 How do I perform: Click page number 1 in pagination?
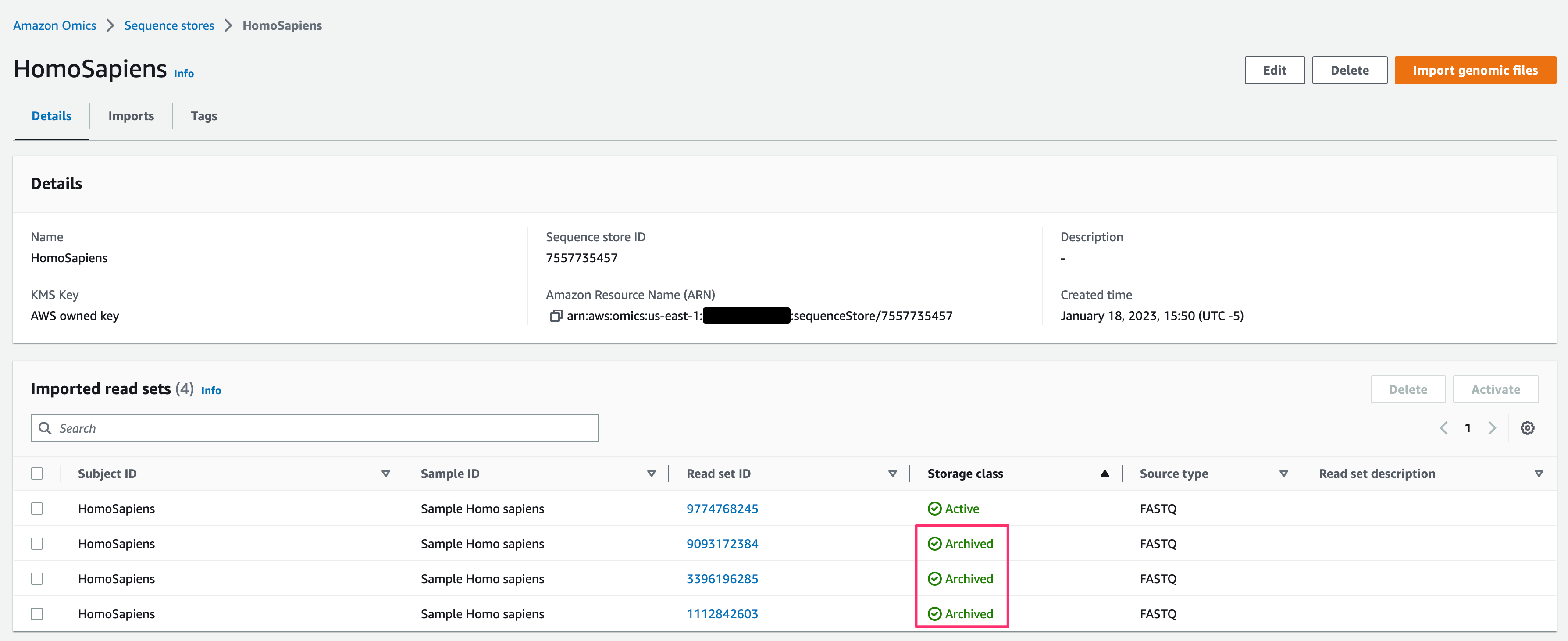click(x=1468, y=428)
